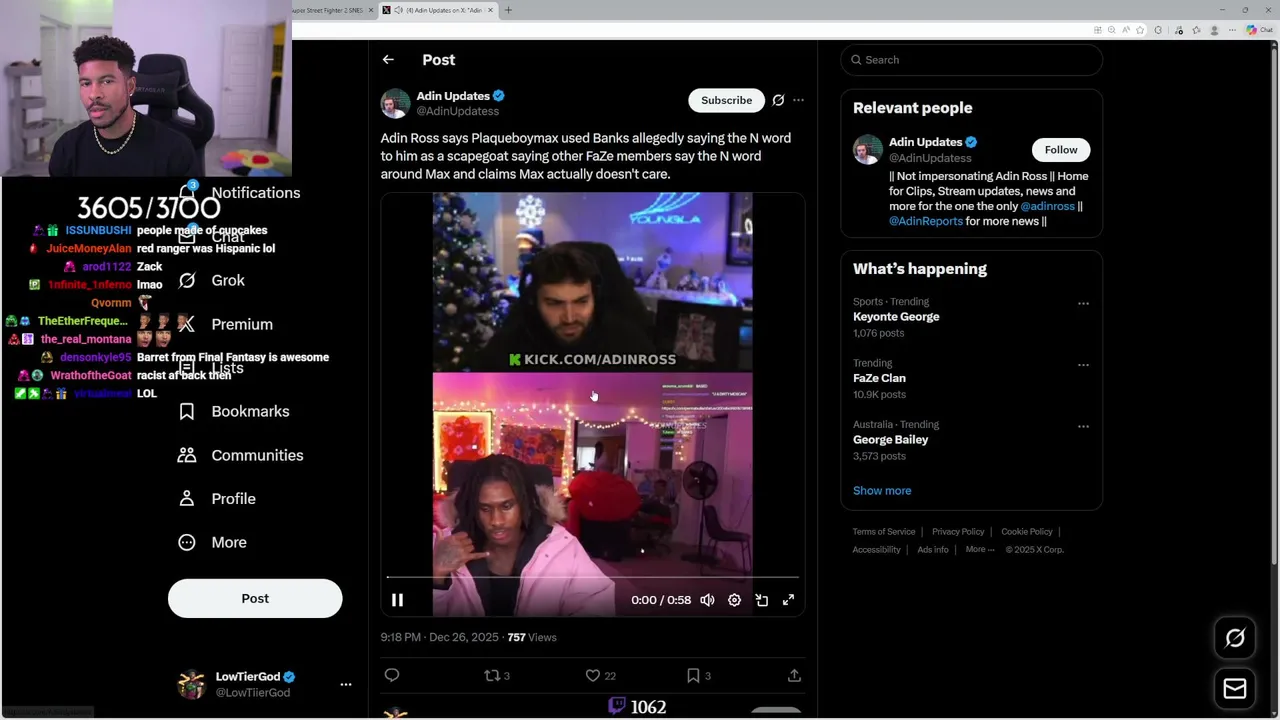Click Show more under What's happening

coord(882,491)
